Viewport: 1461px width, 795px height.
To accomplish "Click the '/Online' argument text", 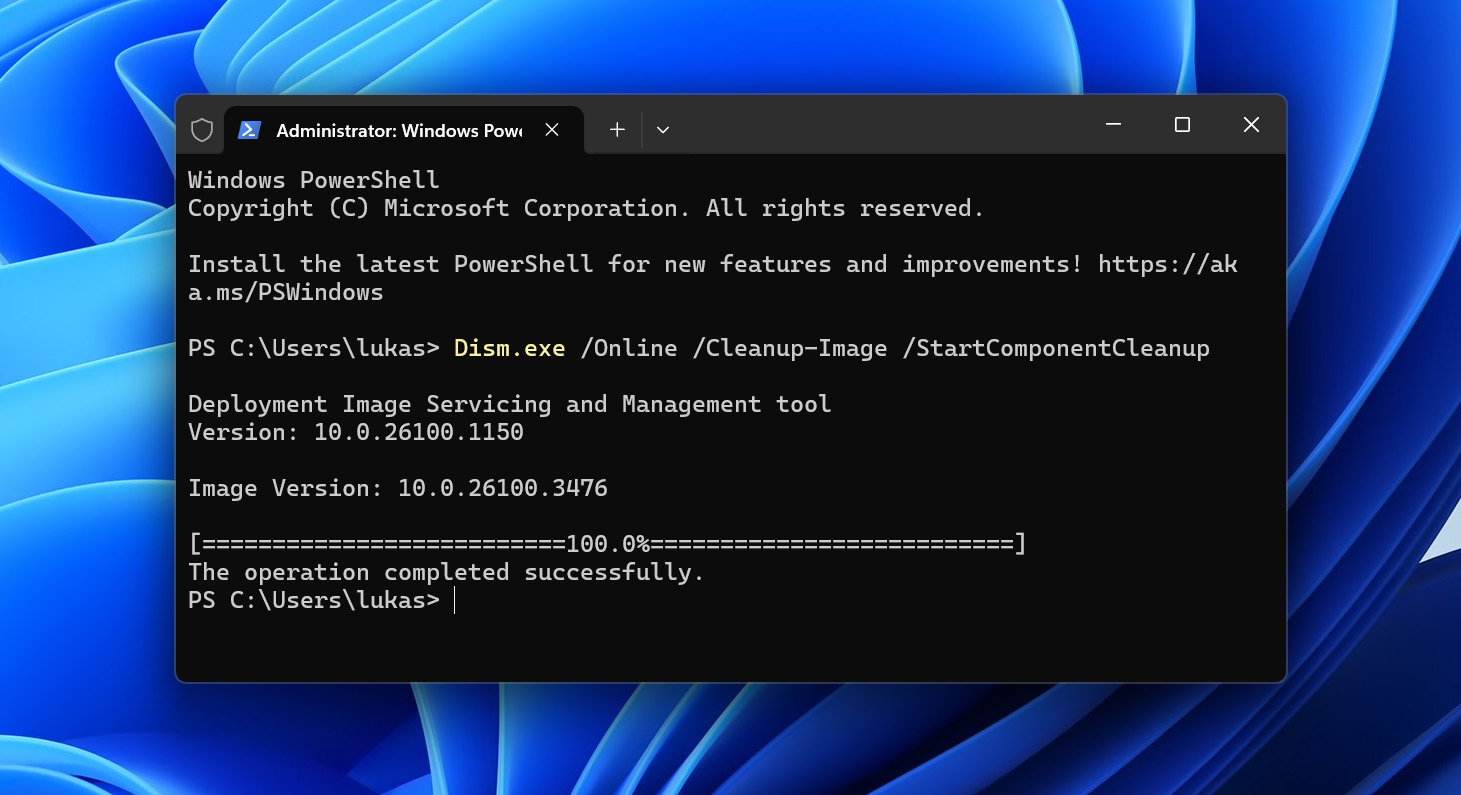I will click(629, 348).
